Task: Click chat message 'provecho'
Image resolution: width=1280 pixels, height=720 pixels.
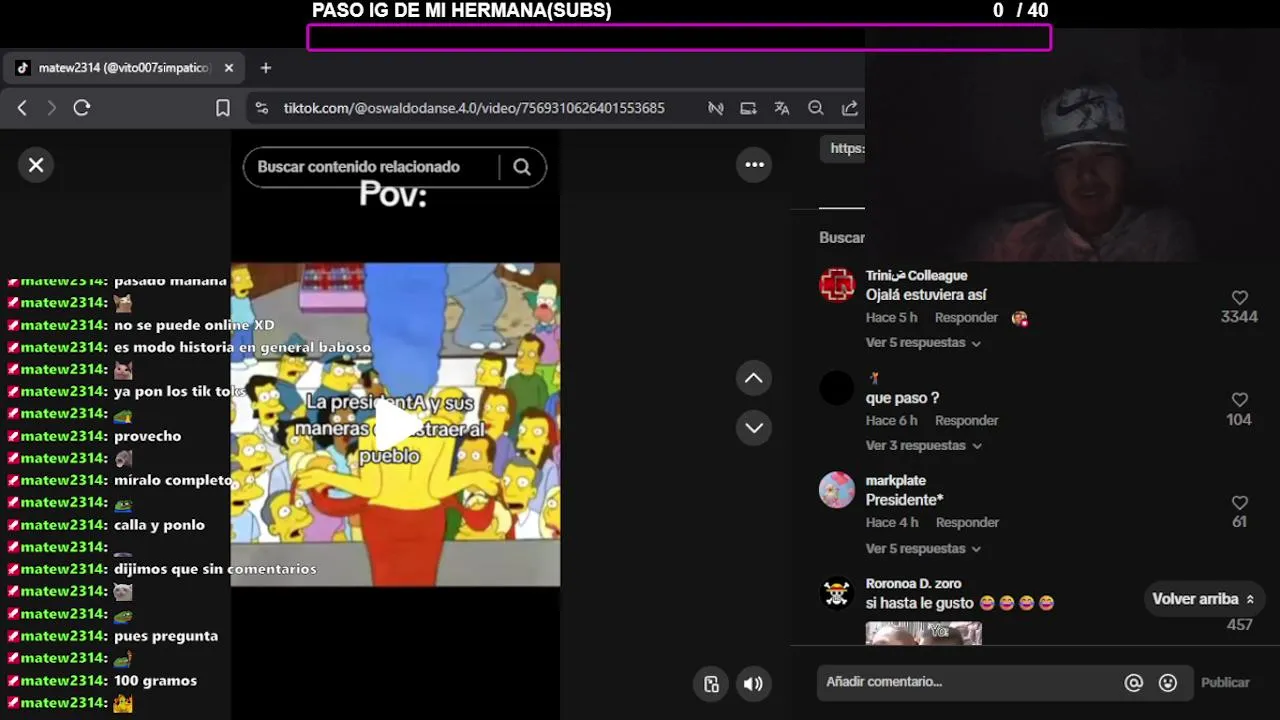Action: [148, 437]
